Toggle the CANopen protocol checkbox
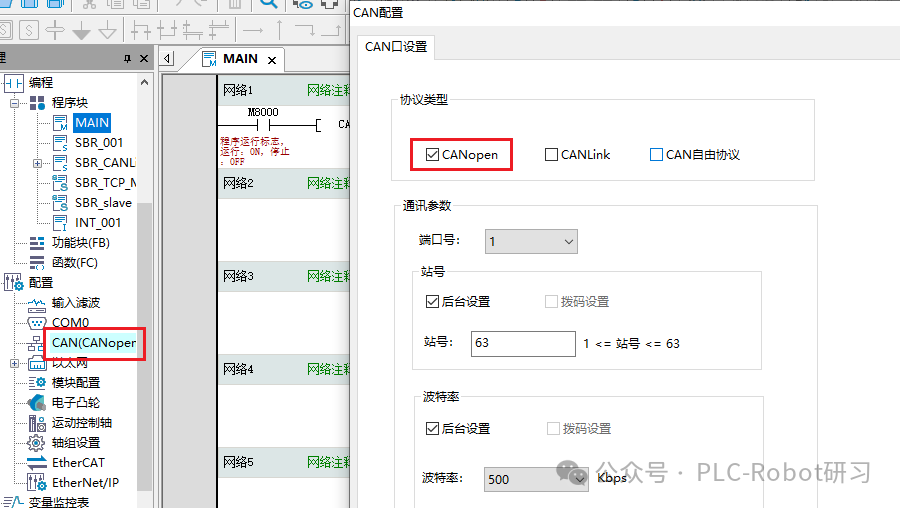The width and height of the screenshot is (900, 508). point(432,155)
